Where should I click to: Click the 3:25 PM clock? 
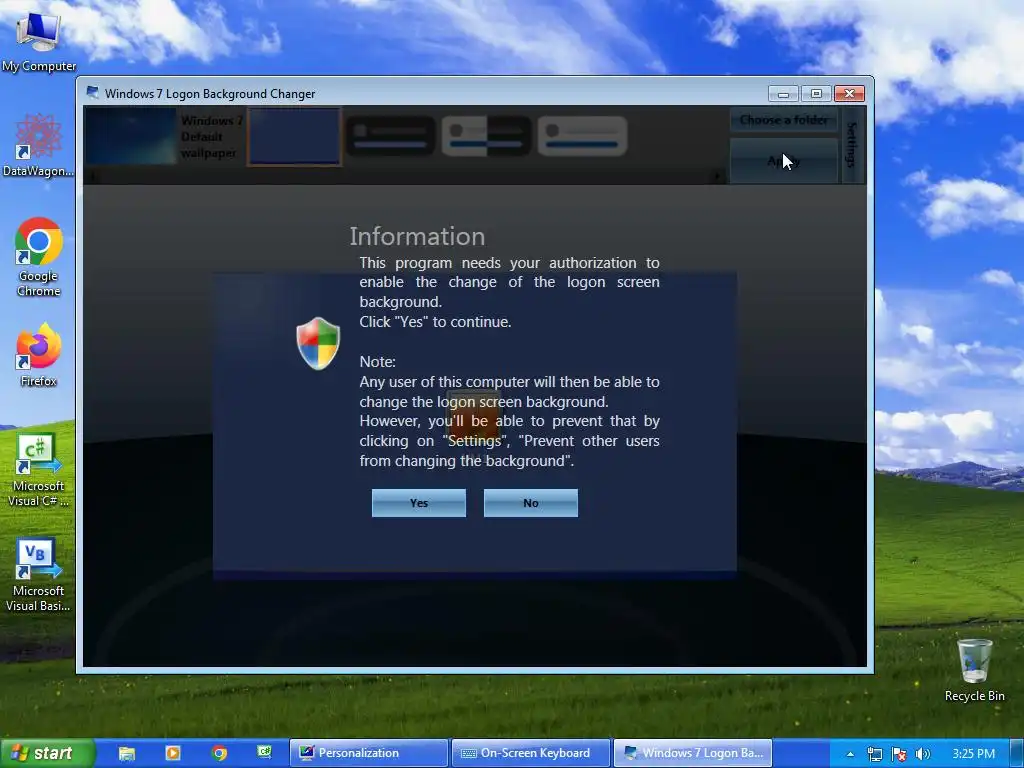[973, 754]
